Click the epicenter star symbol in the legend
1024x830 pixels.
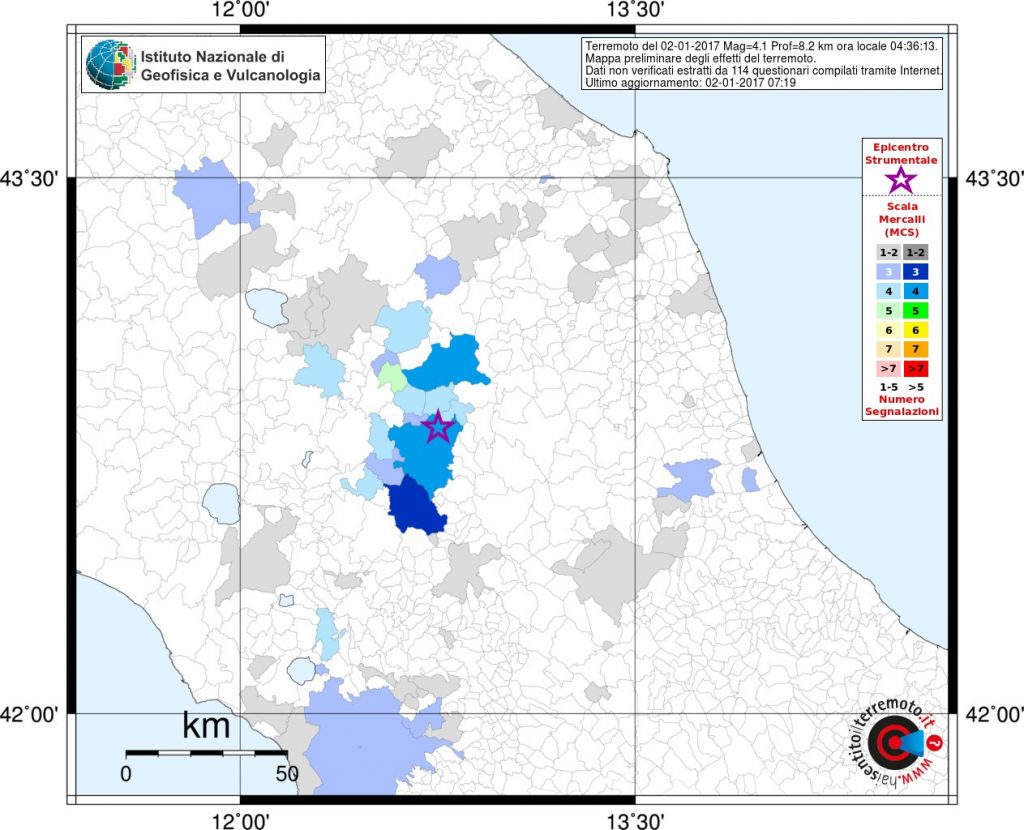click(x=901, y=180)
